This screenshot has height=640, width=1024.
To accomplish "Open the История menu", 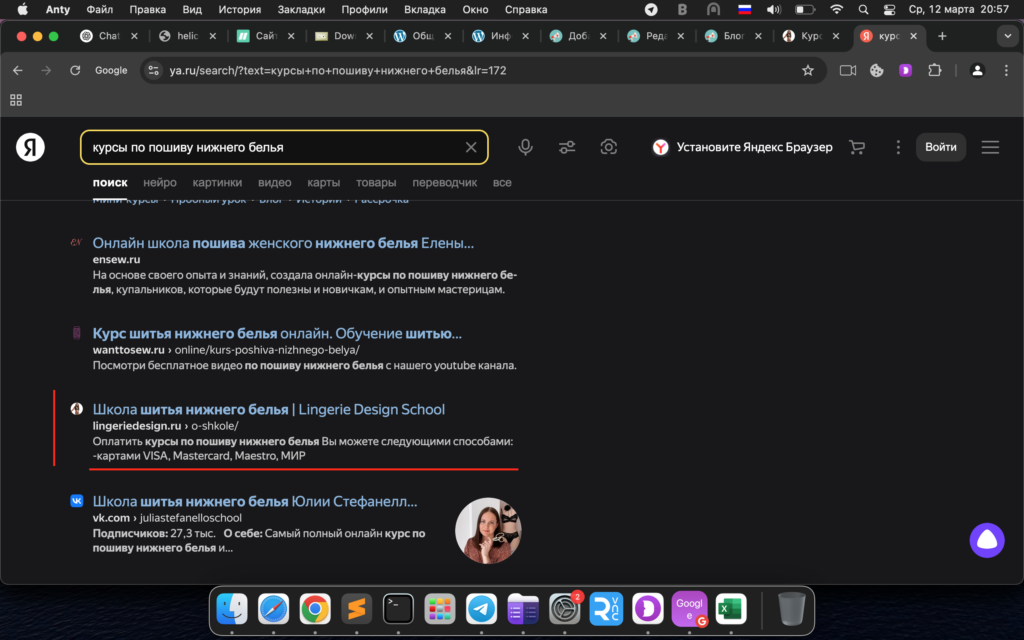I will [x=239, y=9].
